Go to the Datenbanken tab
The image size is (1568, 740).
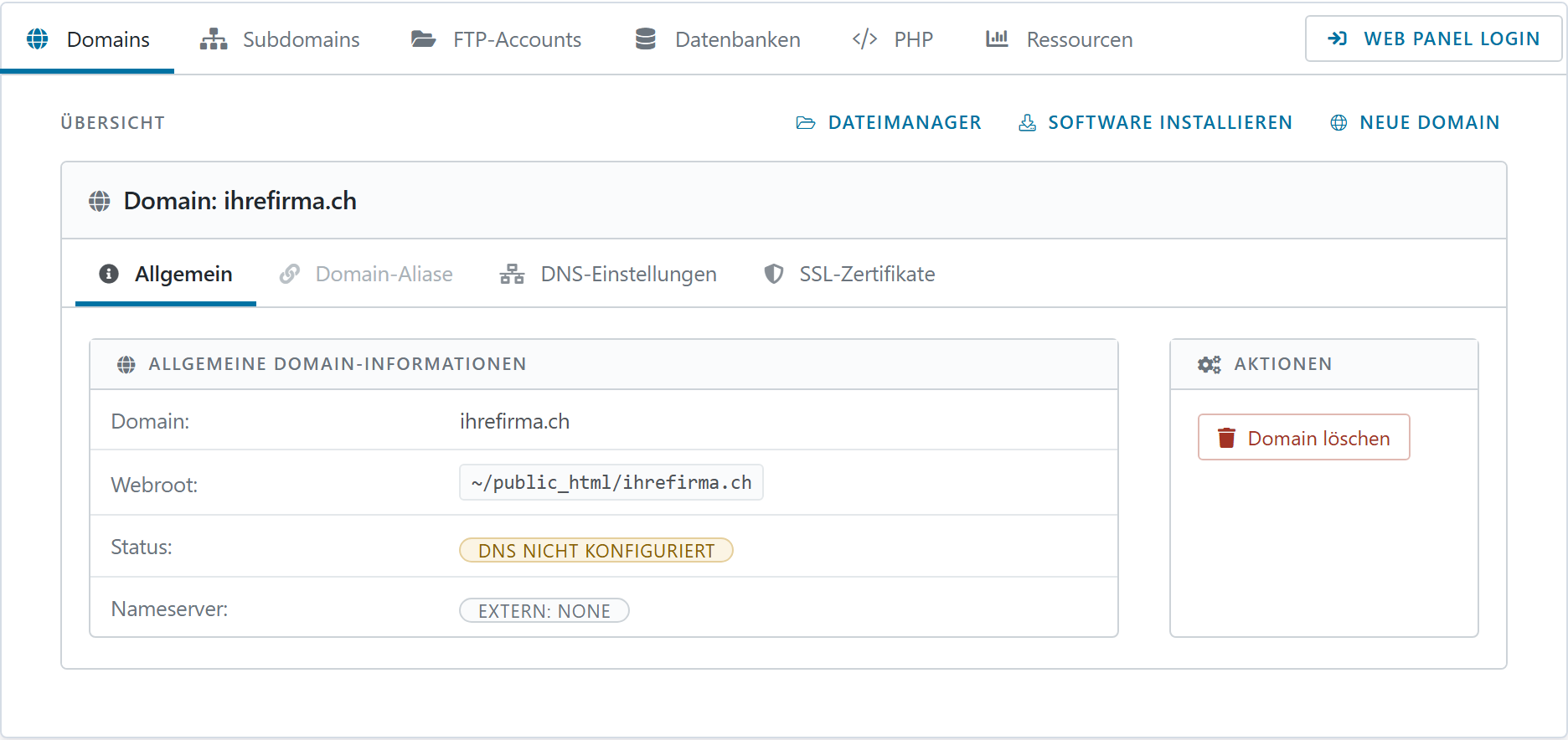coord(718,39)
